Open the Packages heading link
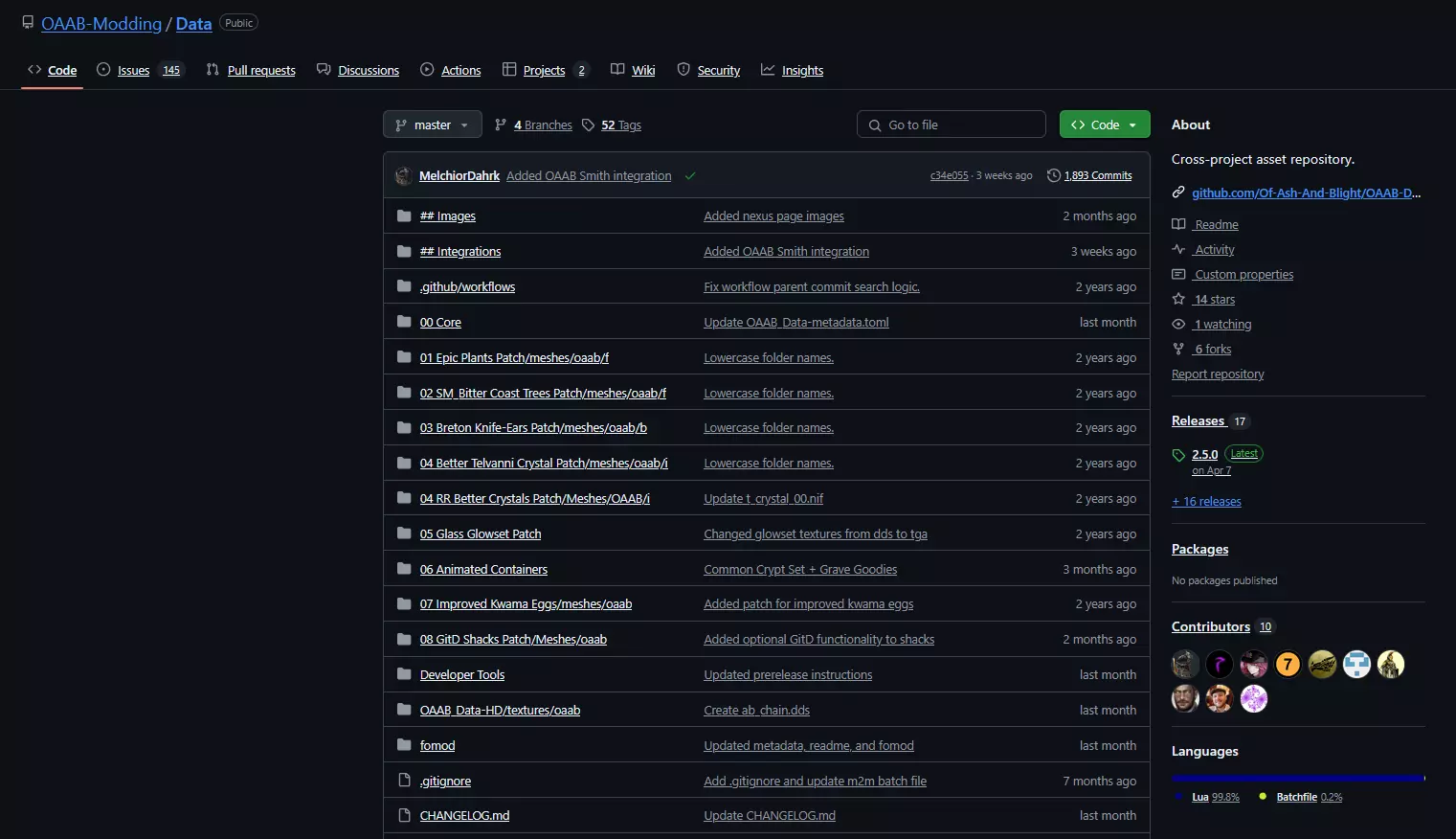 tap(1199, 550)
